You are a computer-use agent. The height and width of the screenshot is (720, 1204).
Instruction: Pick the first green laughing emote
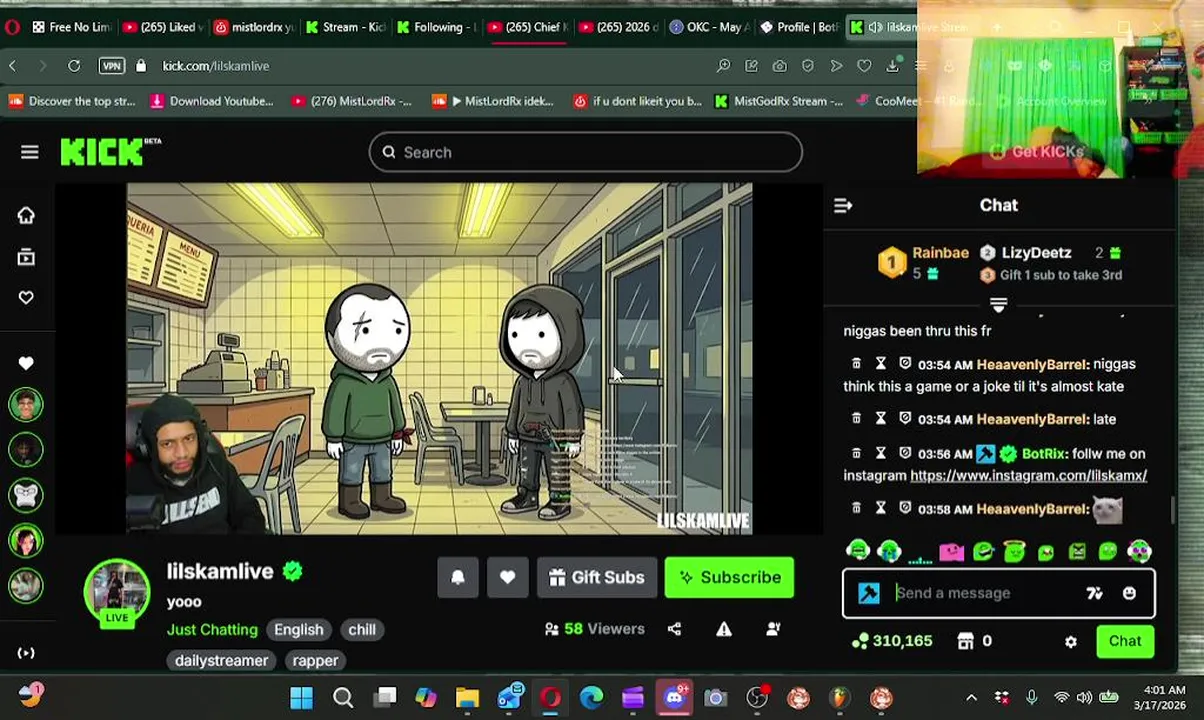857,551
